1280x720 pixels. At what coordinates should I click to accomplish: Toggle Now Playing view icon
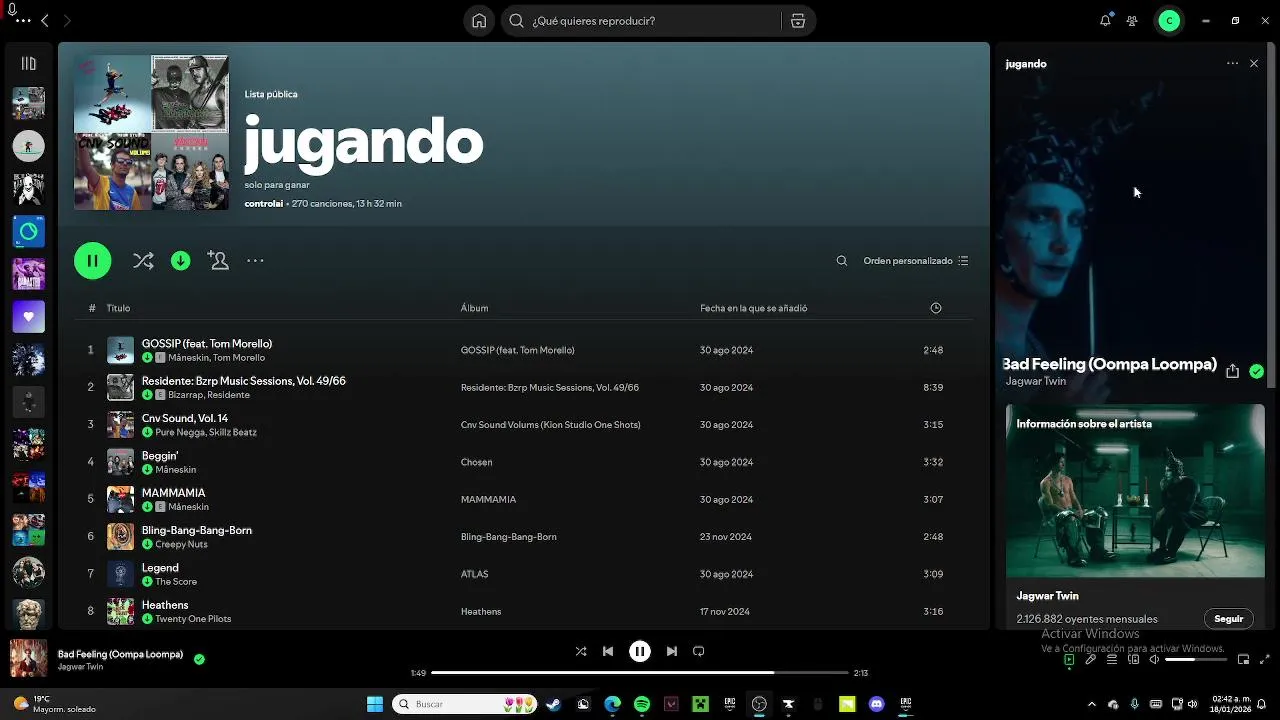click(x=1069, y=659)
